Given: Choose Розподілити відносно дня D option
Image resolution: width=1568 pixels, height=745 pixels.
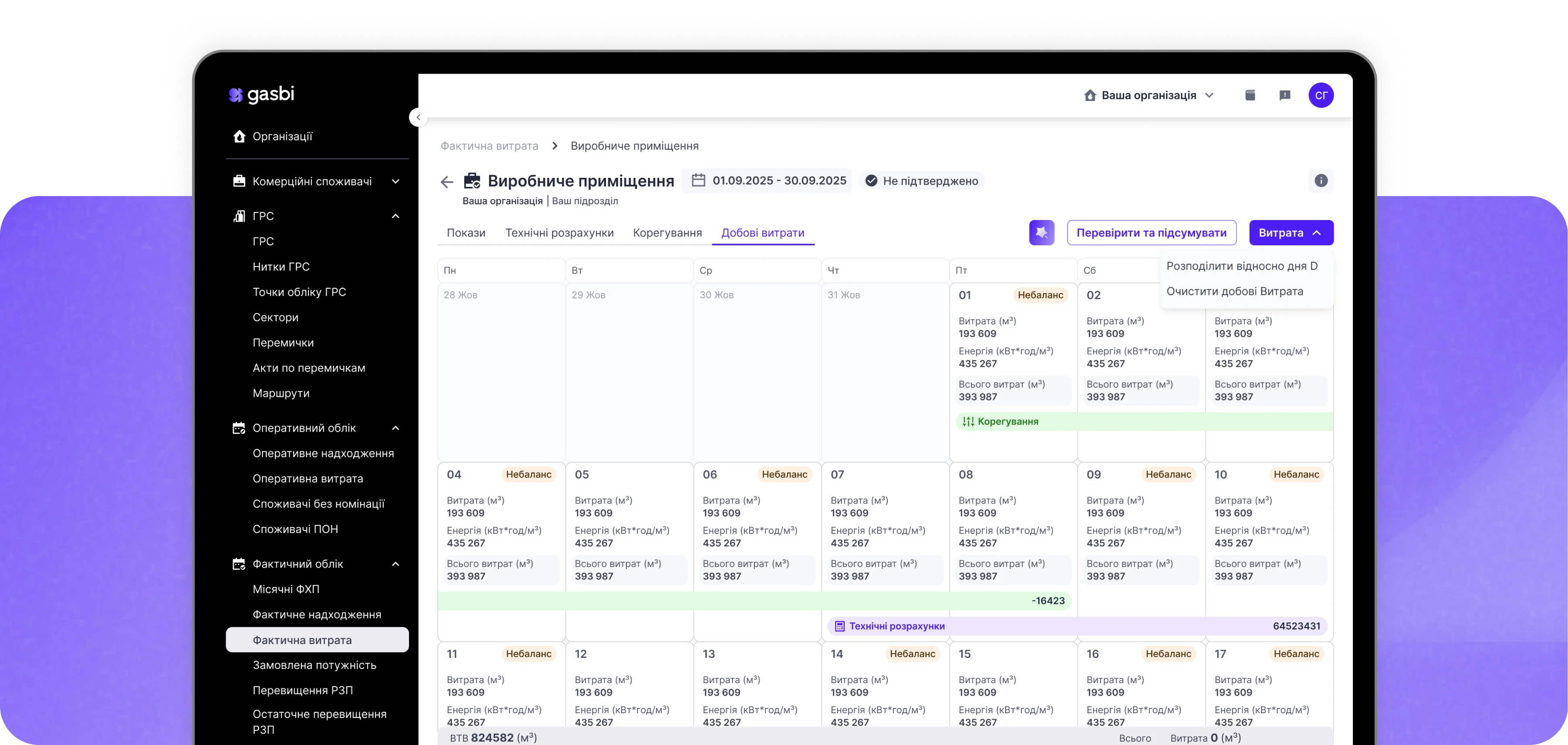Looking at the screenshot, I should pos(1242,266).
